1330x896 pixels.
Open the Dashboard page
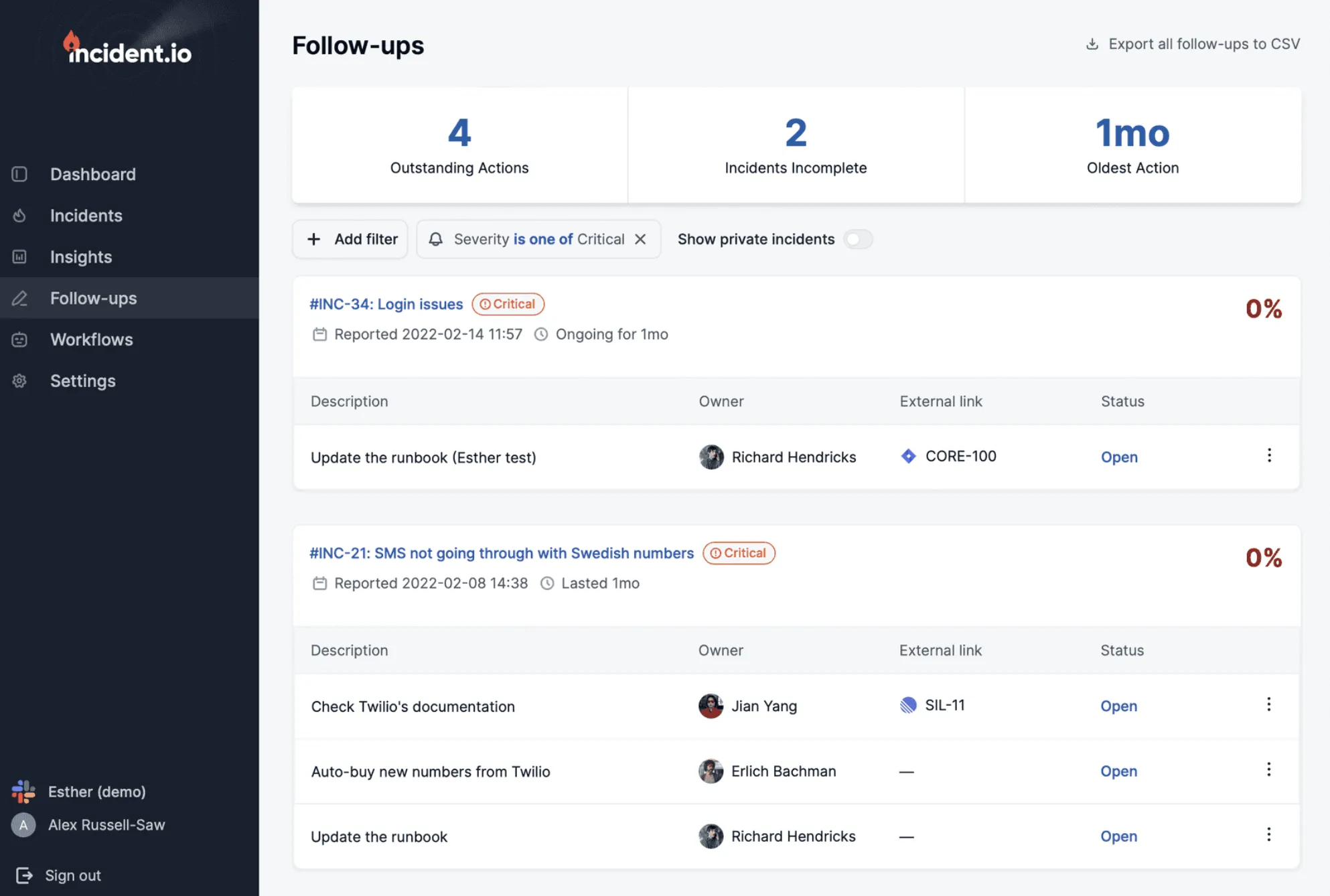[x=93, y=174]
